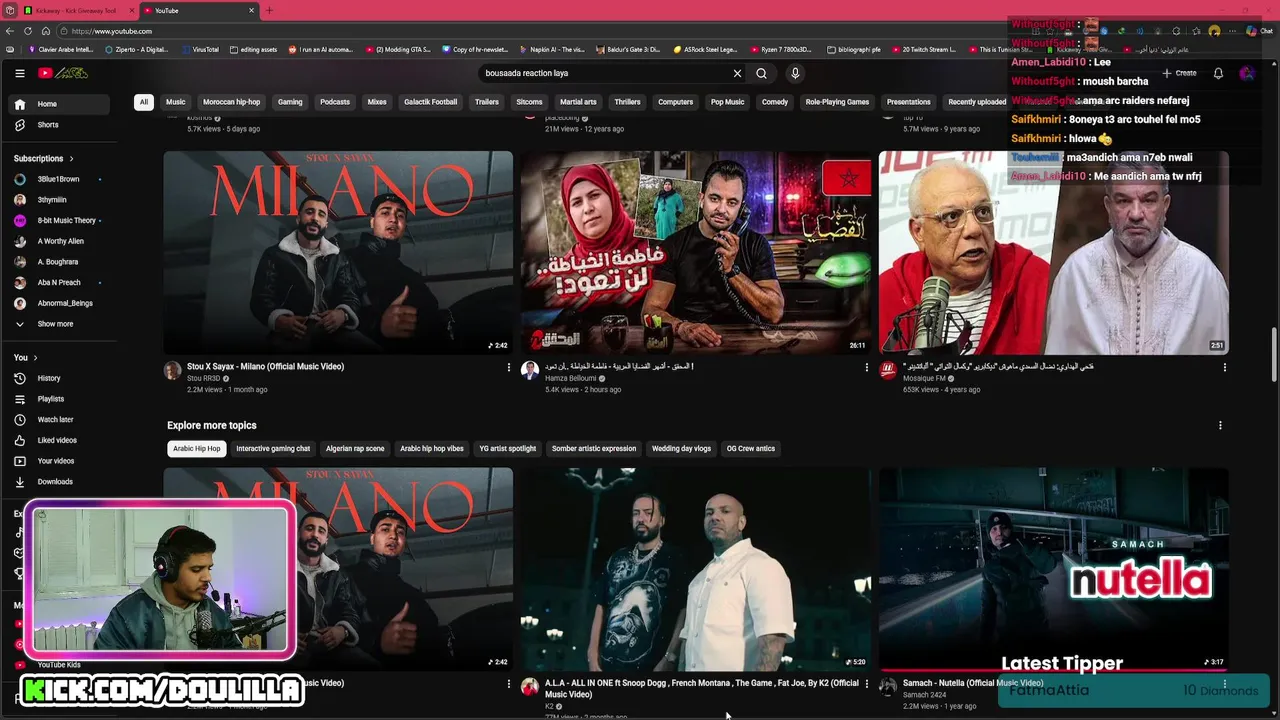Open the Aba N Preach subscription
The height and width of the screenshot is (720, 1280).
click(x=58, y=282)
